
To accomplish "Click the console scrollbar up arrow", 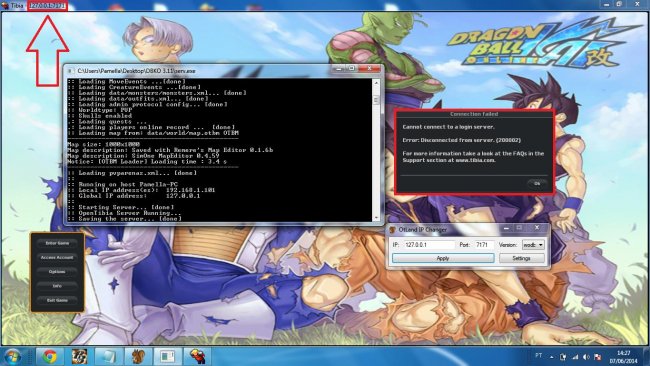I will tap(376, 83).
